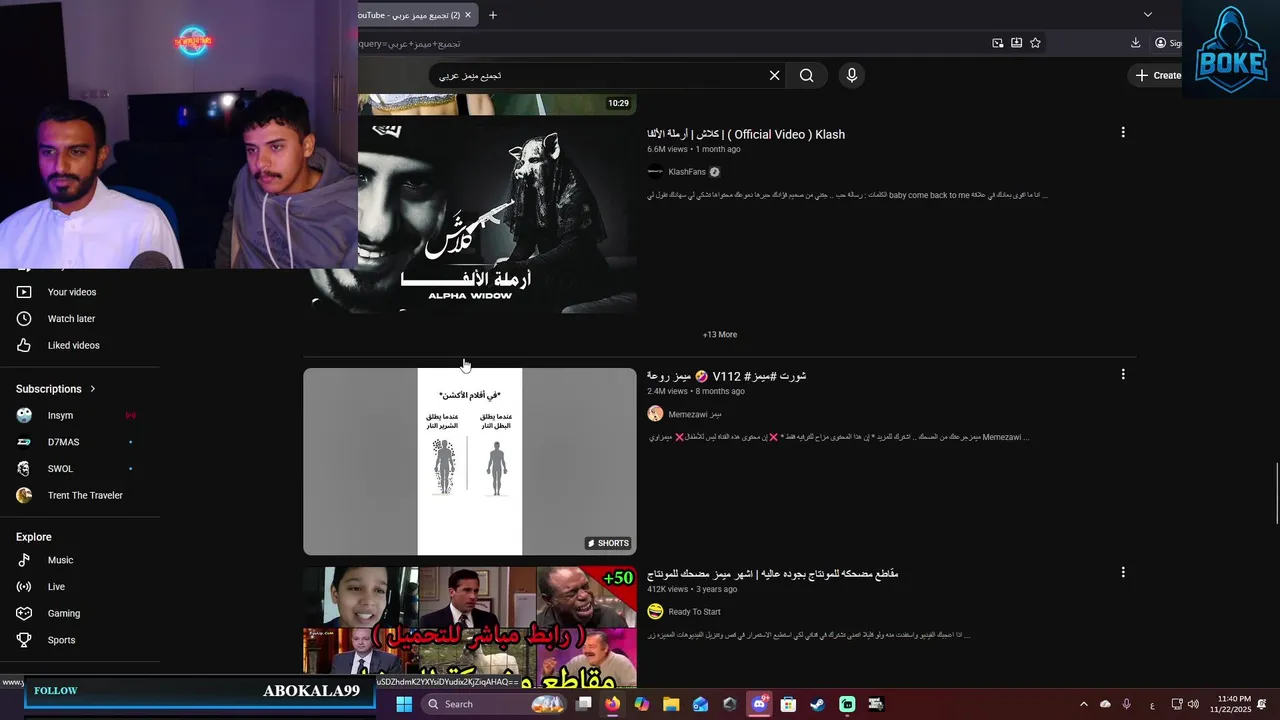
Task: Open Steam from the taskbar
Action: coord(817,704)
